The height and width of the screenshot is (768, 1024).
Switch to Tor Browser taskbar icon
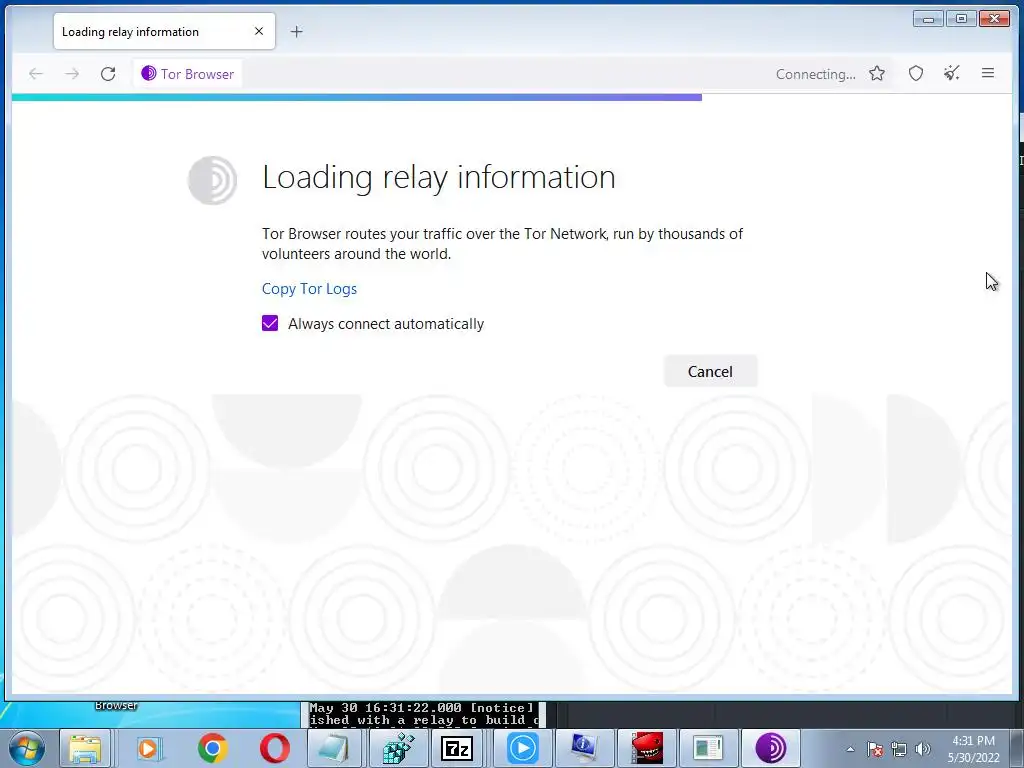771,748
